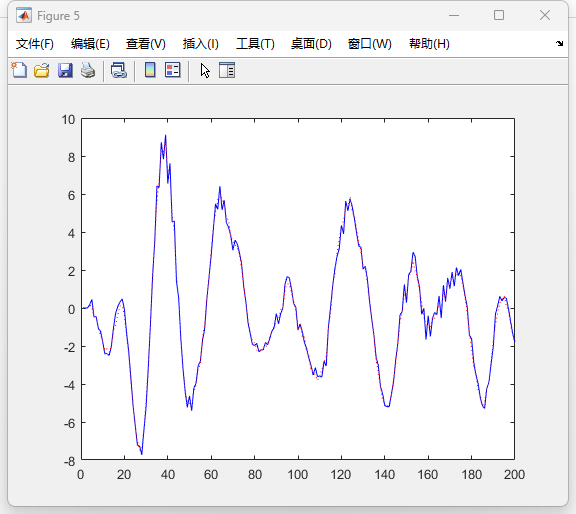Click the blue peak of the plotted curve
This screenshot has height=514, width=576.
tap(165, 136)
